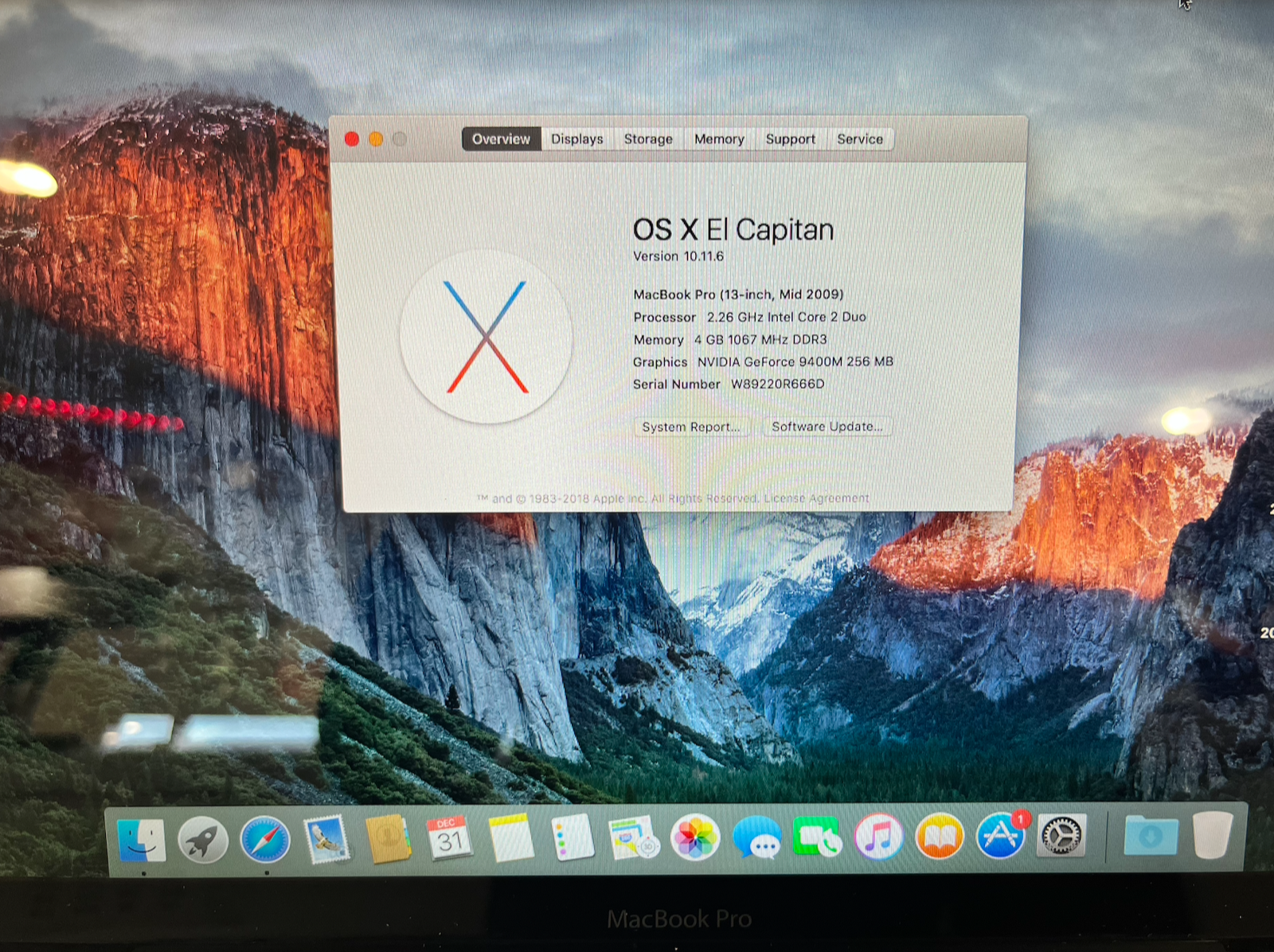
Task: Click the OS X El Capitan logo
Action: pos(486,336)
